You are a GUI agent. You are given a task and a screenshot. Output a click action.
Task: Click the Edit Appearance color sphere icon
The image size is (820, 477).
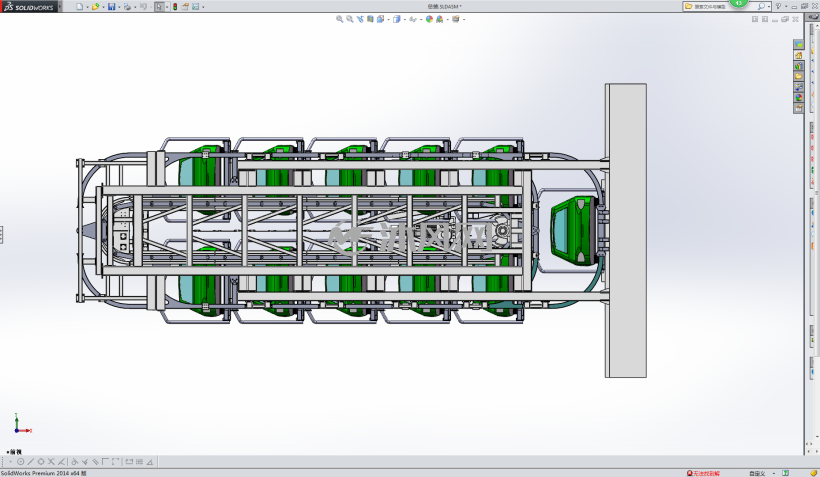[x=429, y=19]
